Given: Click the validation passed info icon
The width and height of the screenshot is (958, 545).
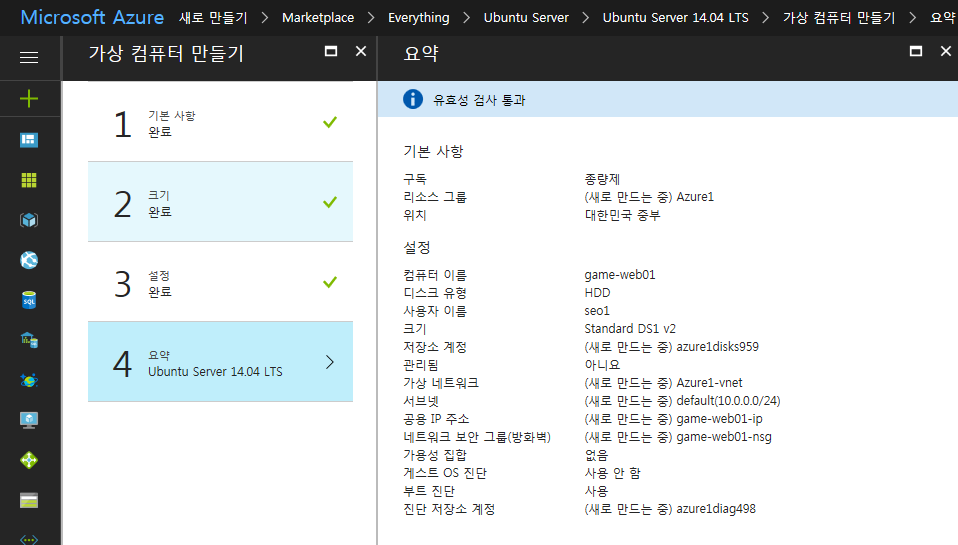Looking at the screenshot, I should pyautogui.click(x=413, y=99).
